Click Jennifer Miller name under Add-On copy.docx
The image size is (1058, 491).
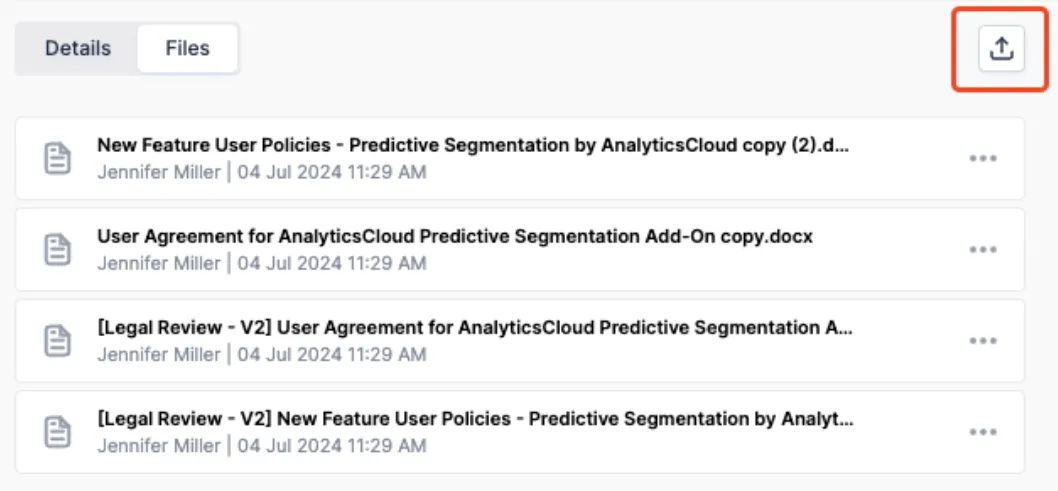point(159,263)
